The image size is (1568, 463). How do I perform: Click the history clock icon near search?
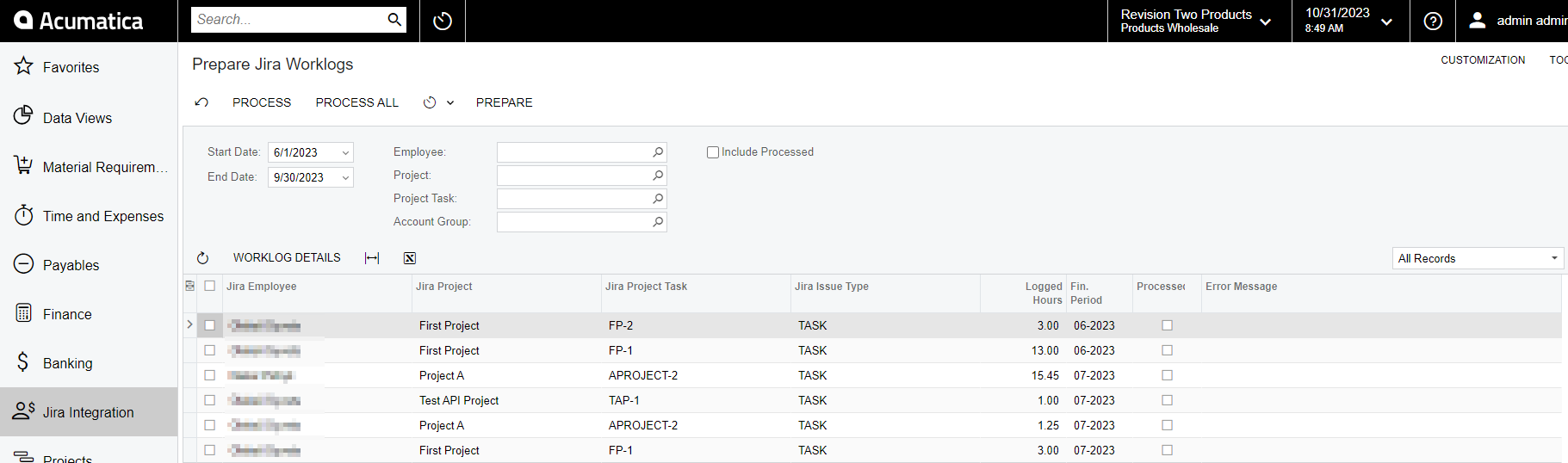443,21
